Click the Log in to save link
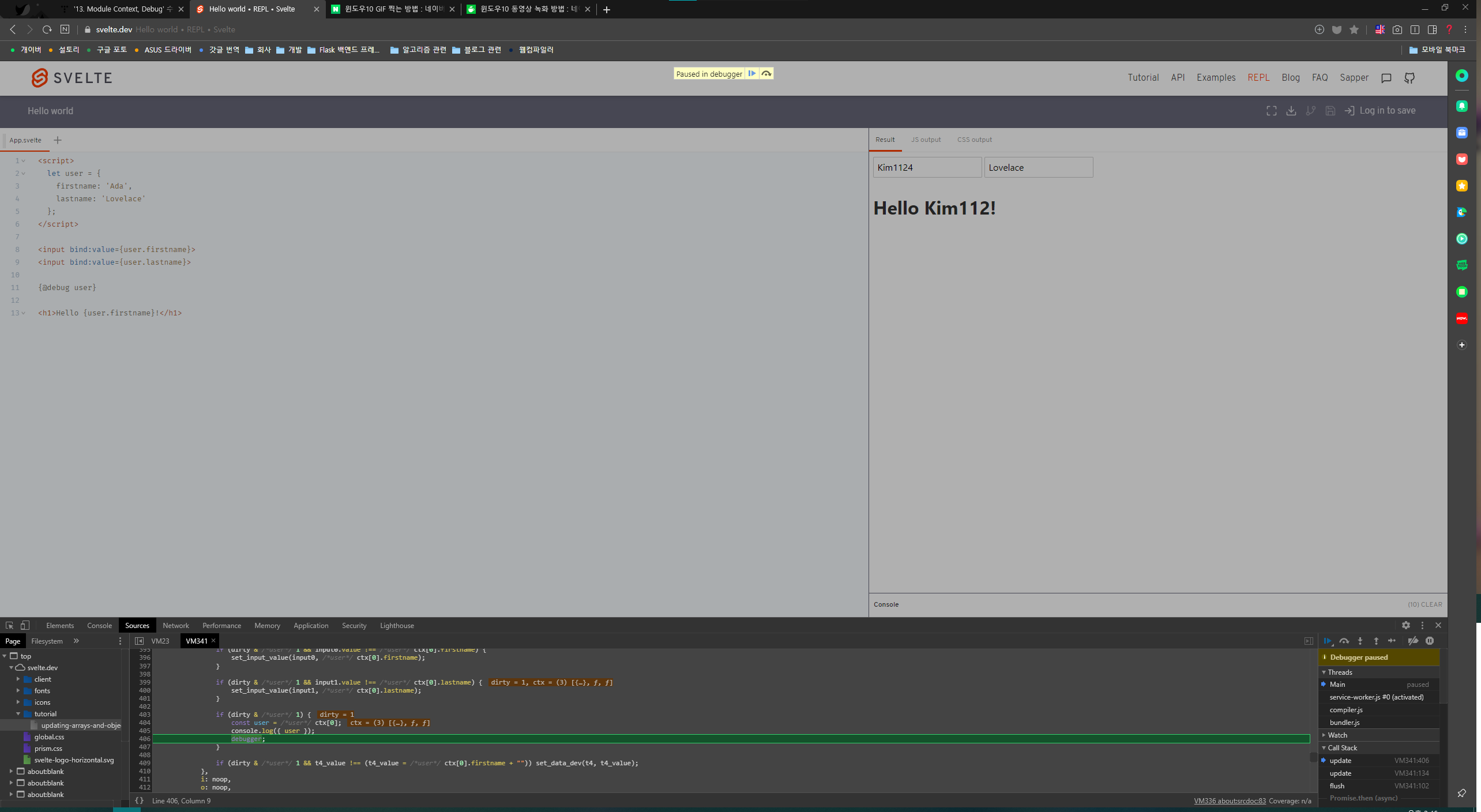The image size is (1481, 812). pos(1387,111)
